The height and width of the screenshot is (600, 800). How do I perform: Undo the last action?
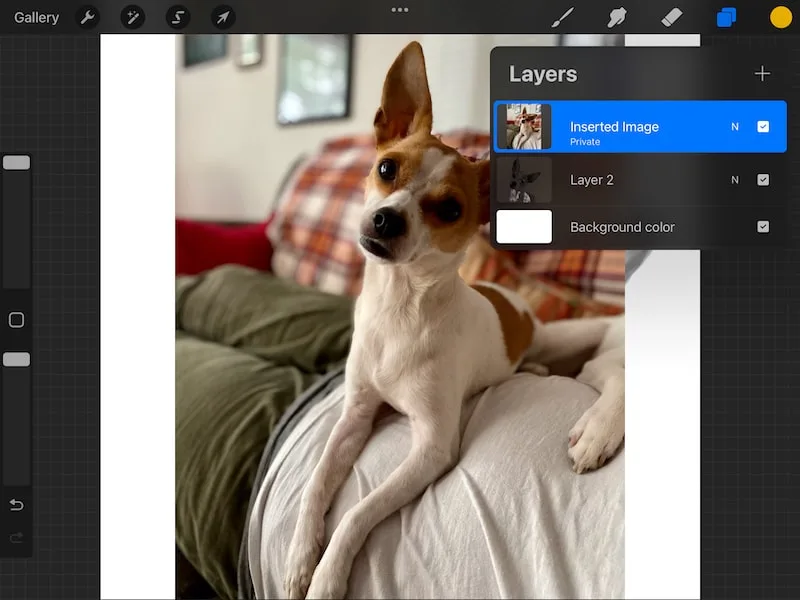(x=16, y=505)
